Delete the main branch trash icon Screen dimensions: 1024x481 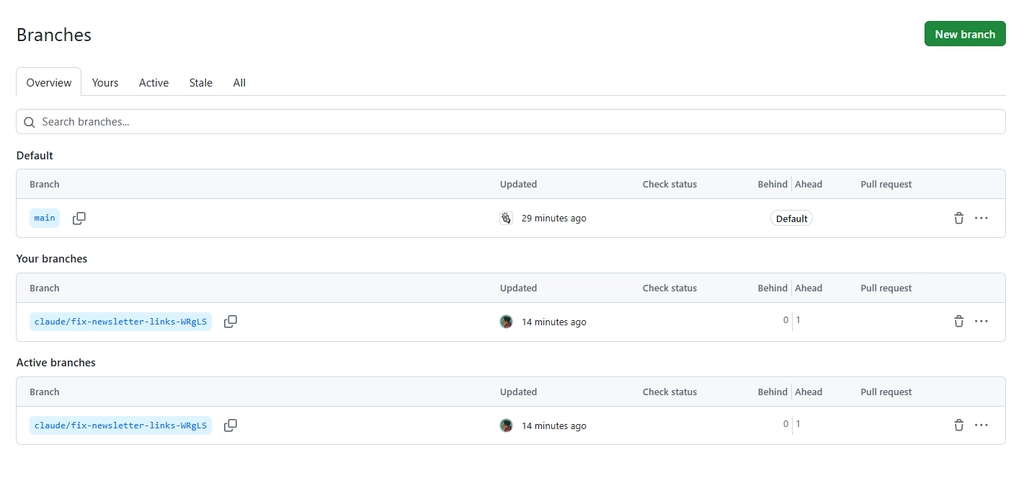[x=959, y=218]
